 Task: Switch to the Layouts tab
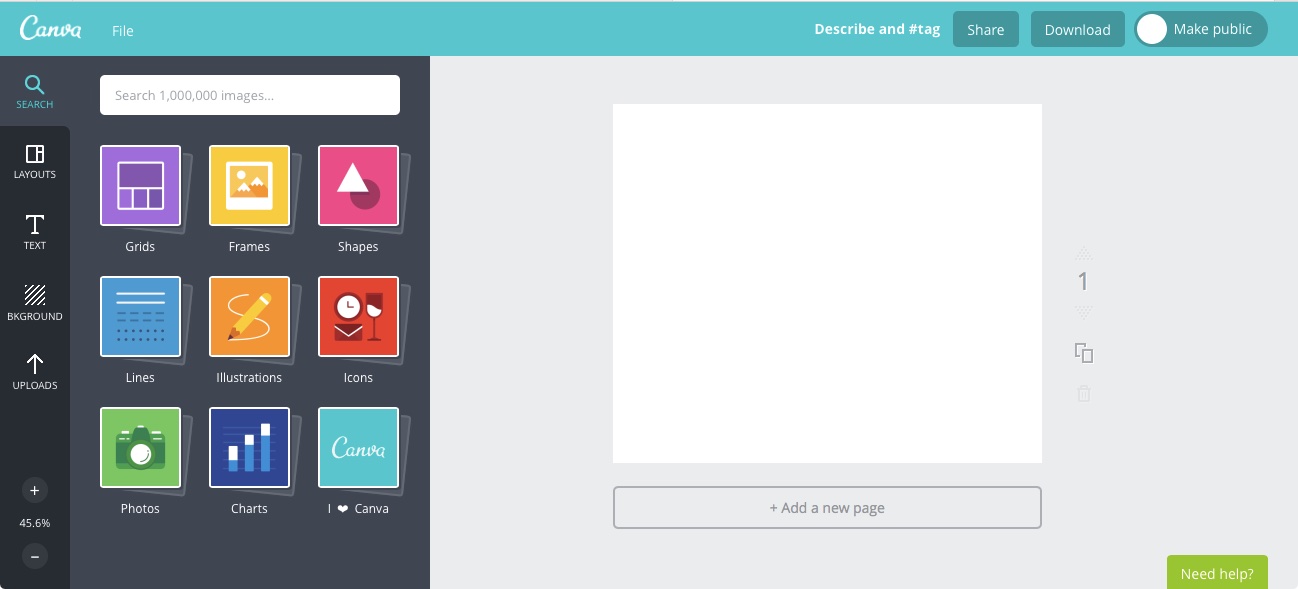pos(35,161)
